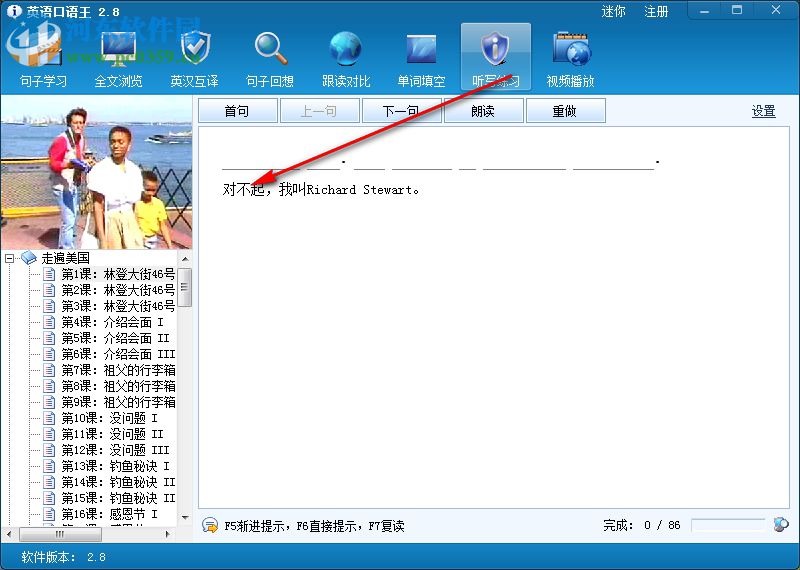Click the document icon of 第16课
This screenshot has height=570, width=800.
click(49, 514)
